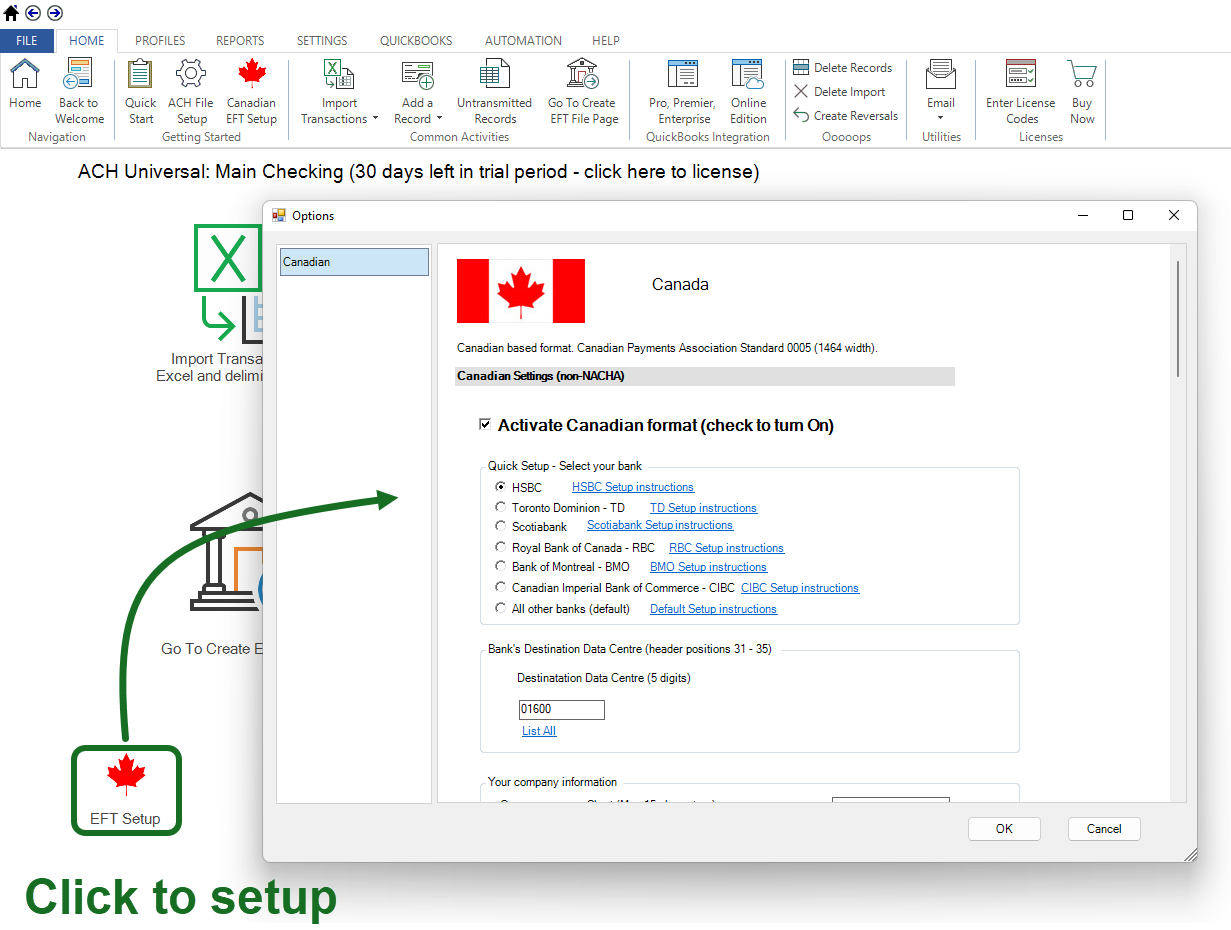1231x930 pixels.
Task: Open TD Setup instructions link
Action: pyautogui.click(x=703, y=508)
